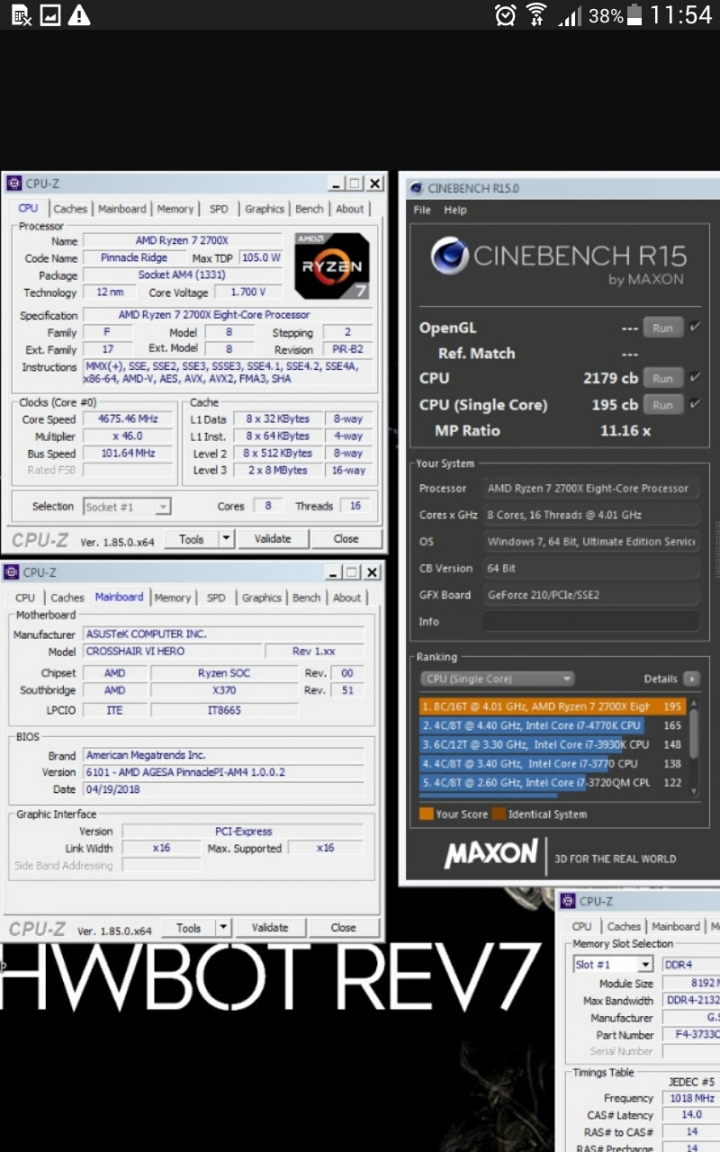Open the Bench tab in top CPU-Z window
This screenshot has height=1152, width=720.
click(309, 209)
